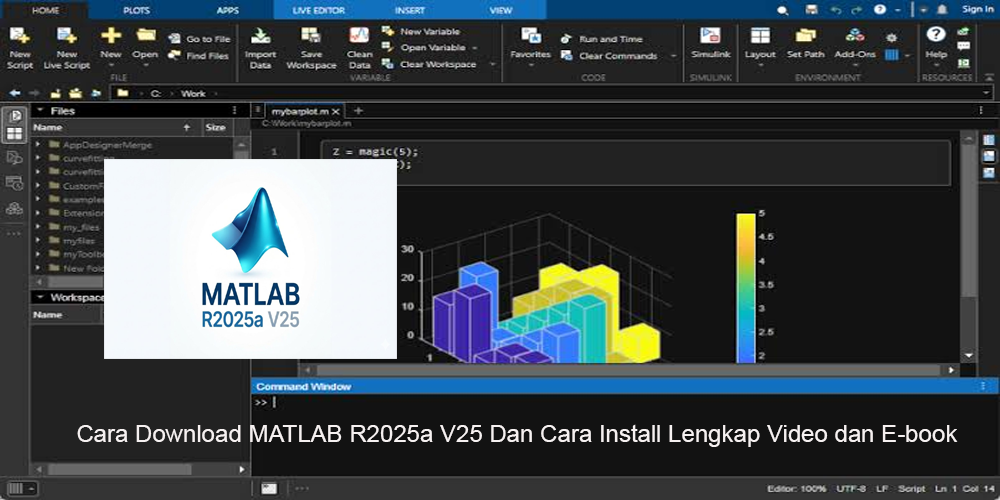This screenshot has width=1000, height=500.
Task: Click the search magnifier icon
Action: [783, 10]
